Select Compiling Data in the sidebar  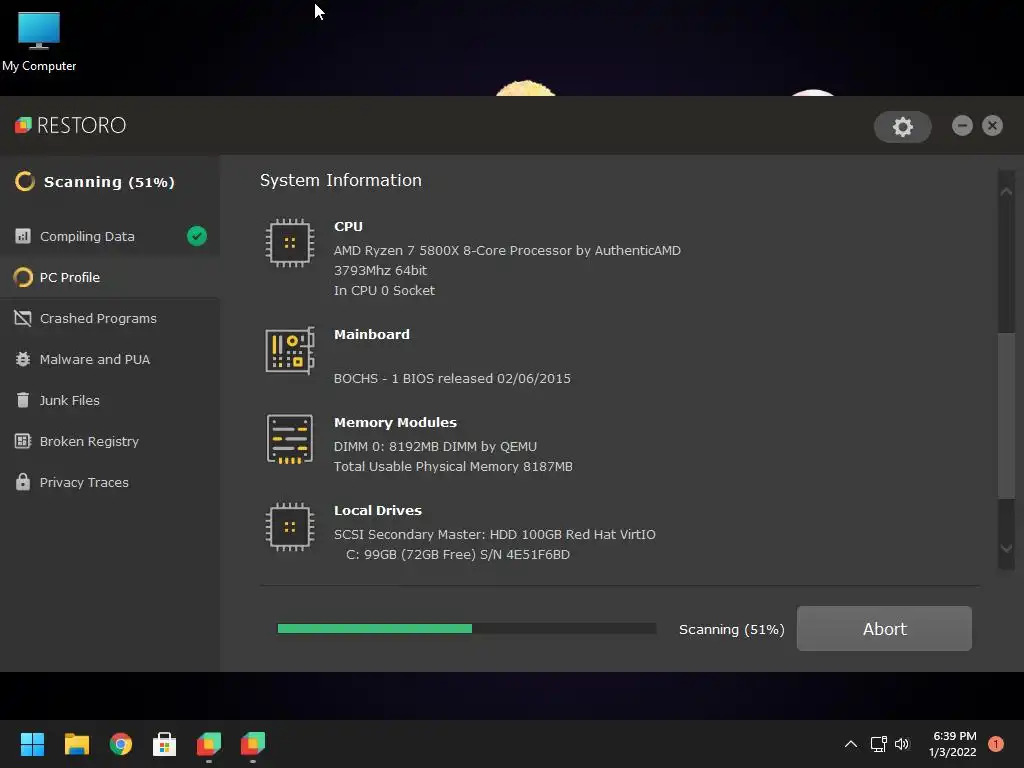point(110,236)
